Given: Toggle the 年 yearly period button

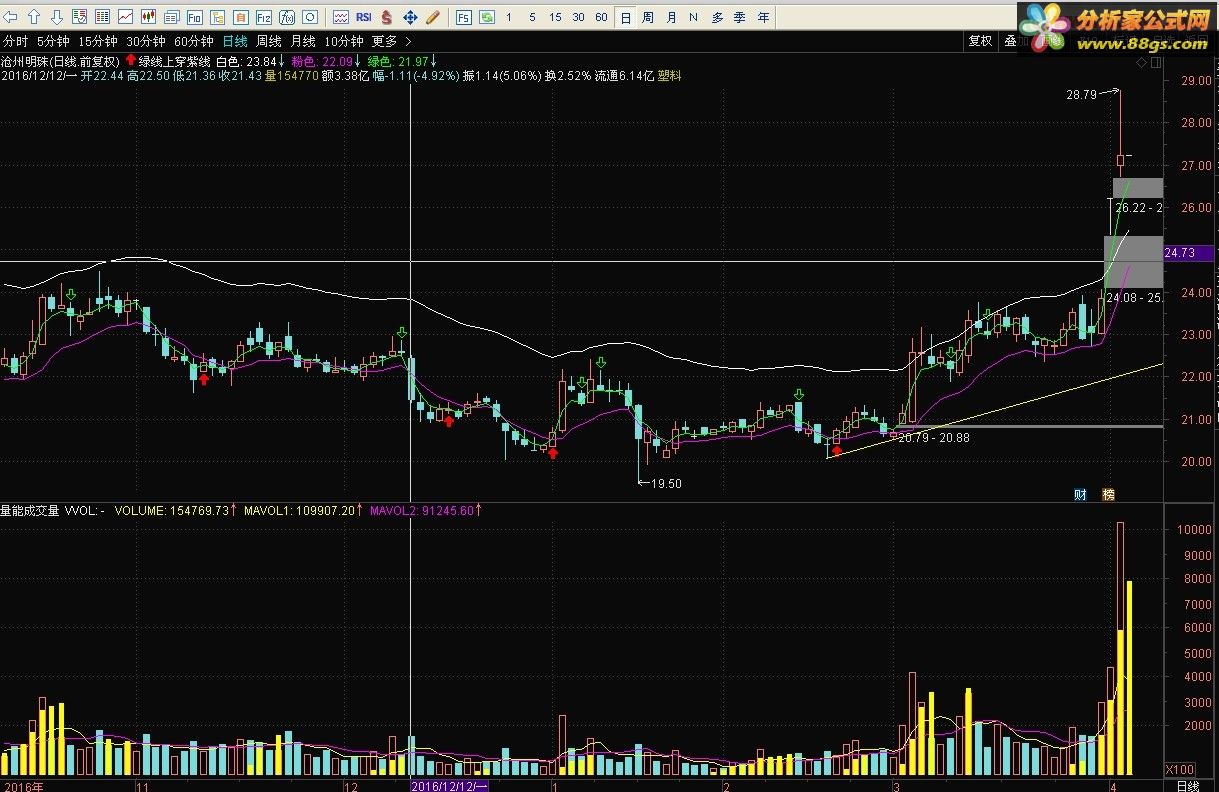Looking at the screenshot, I should (x=764, y=17).
